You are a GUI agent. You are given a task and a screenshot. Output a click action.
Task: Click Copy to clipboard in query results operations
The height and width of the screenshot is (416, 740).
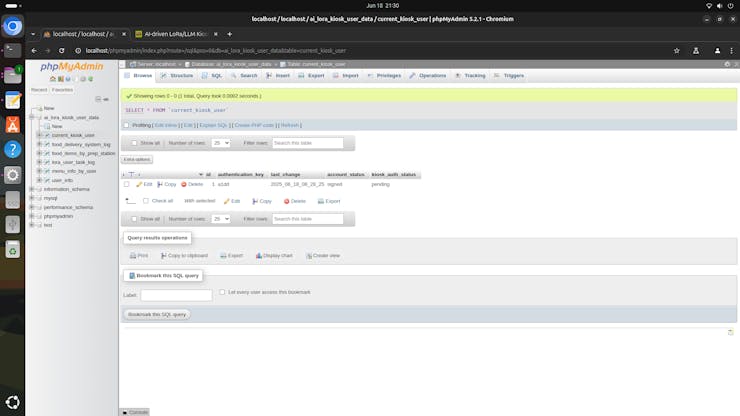pos(184,255)
